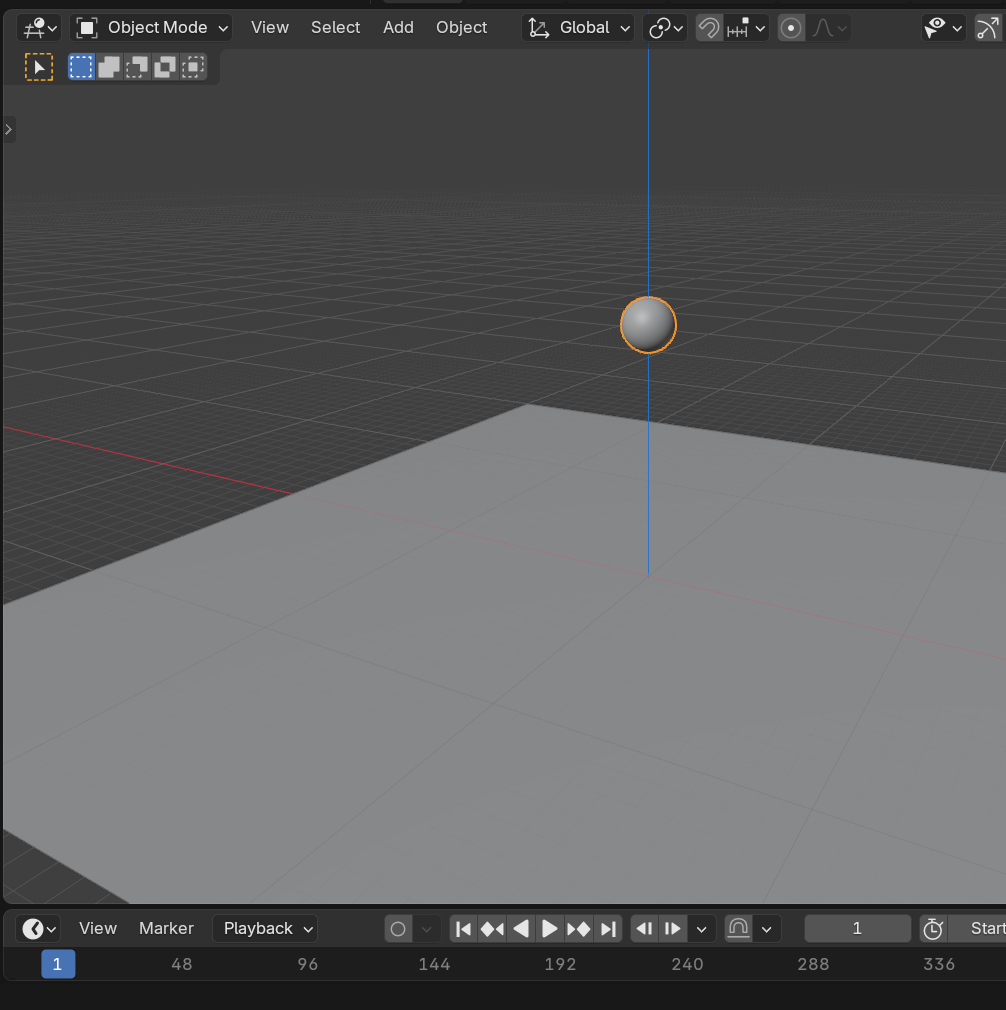Open the Add menu
The width and height of the screenshot is (1006, 1010).
[x=398, y=28]
